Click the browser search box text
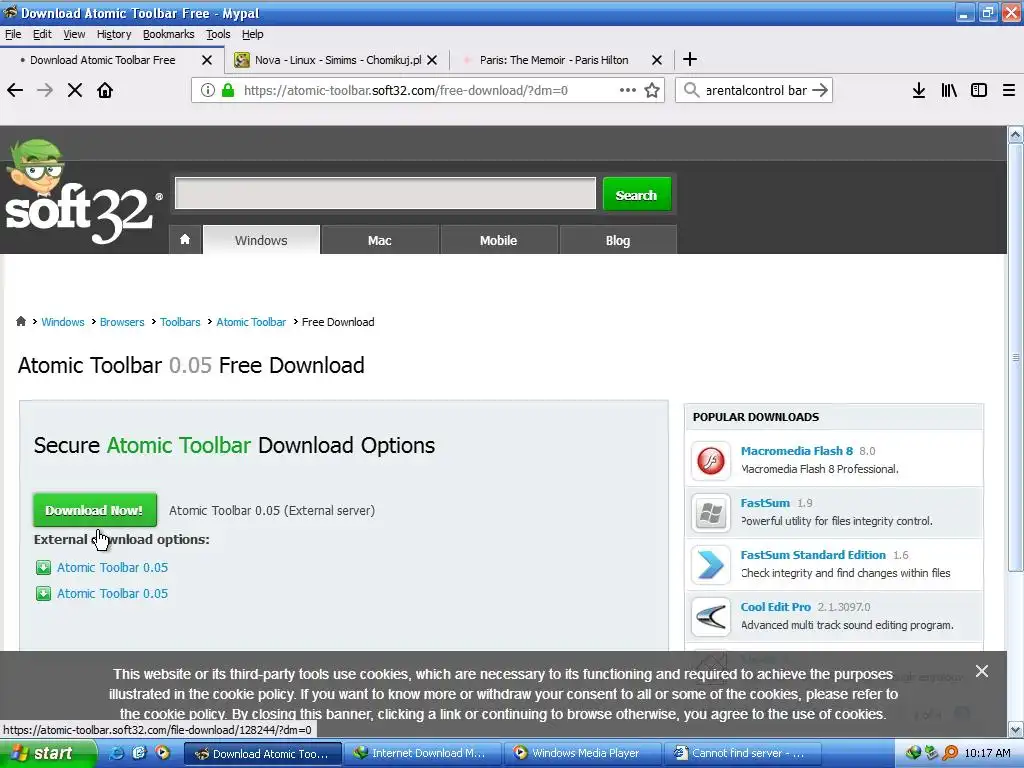Image resolution: width=1024 pixels, height=768 pixels. click(x=756, y=90)
